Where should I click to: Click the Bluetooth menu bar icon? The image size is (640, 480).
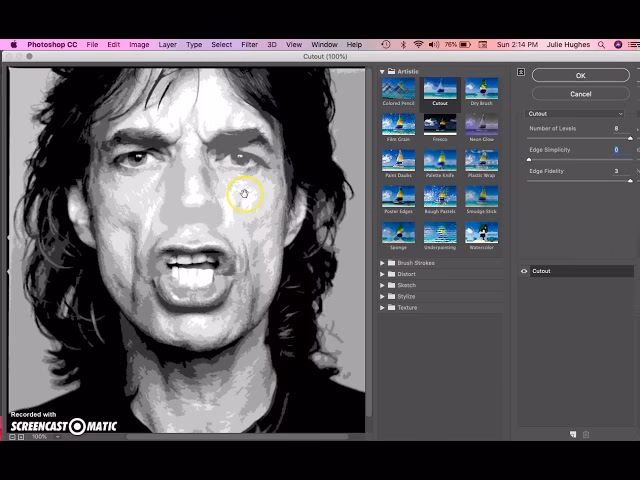[x=403, y=44]
